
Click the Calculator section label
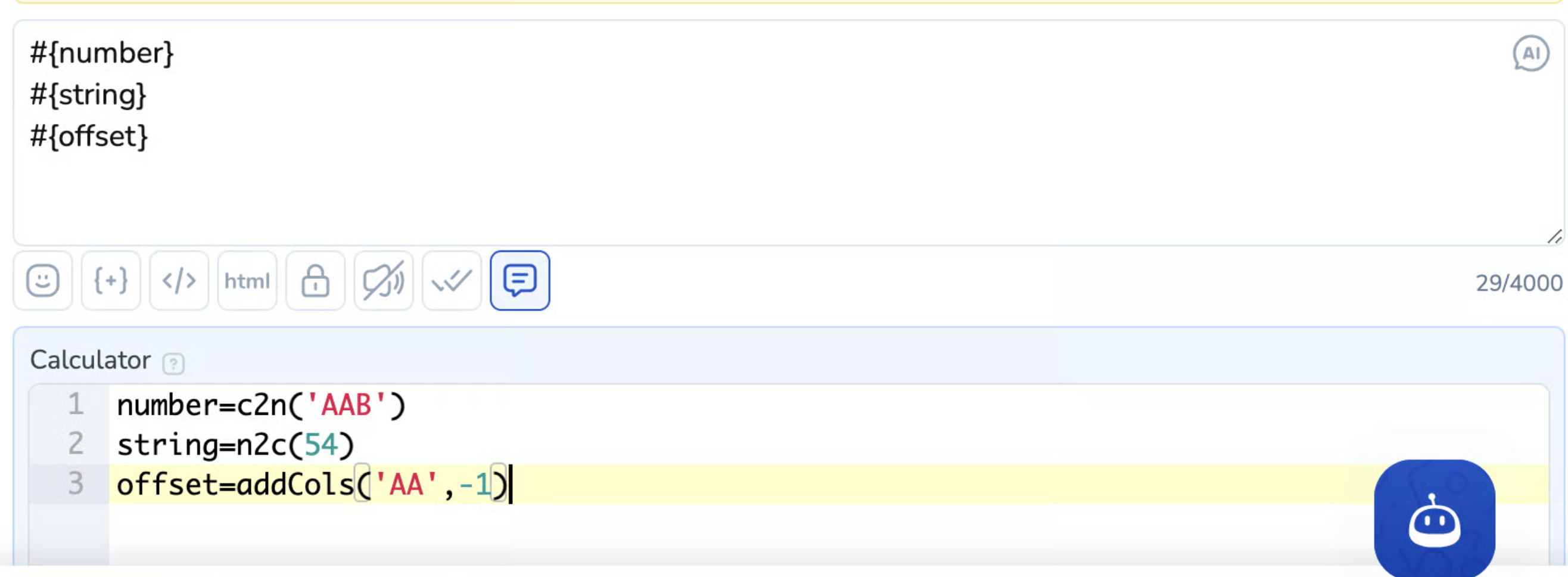click(90, 360)
